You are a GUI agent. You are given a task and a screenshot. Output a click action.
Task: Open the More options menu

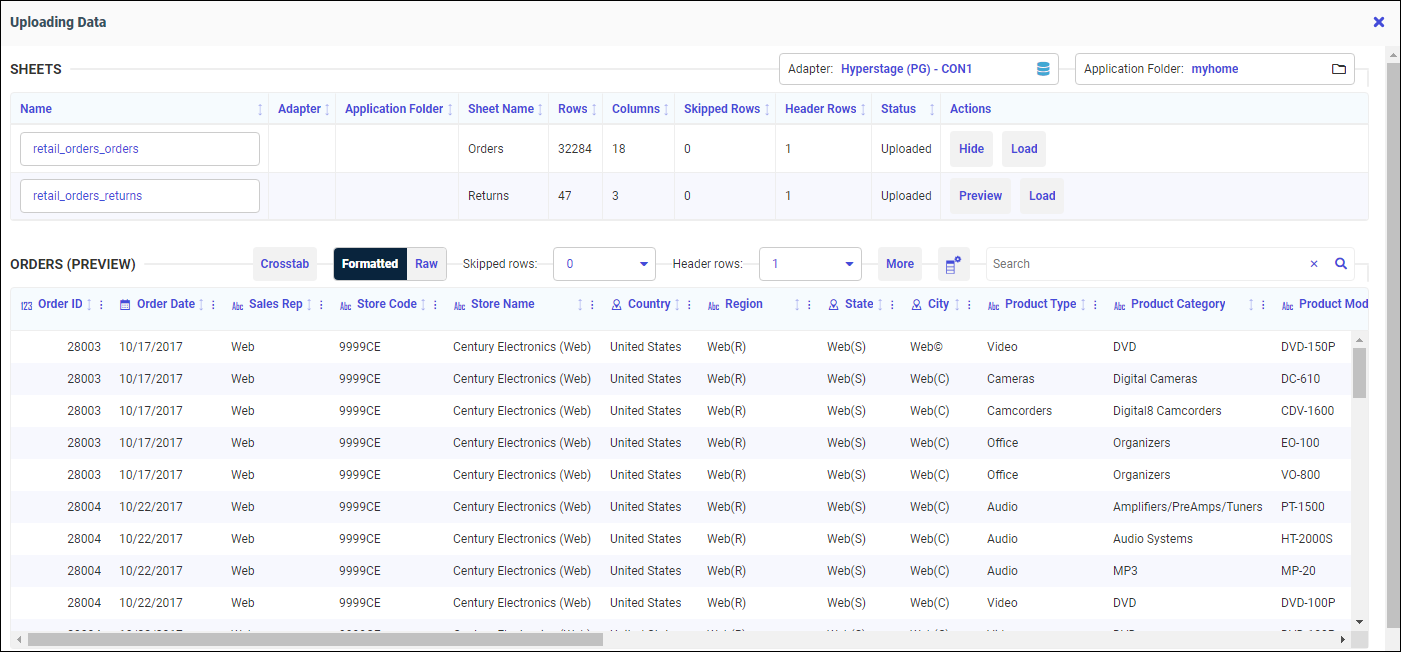899,263
